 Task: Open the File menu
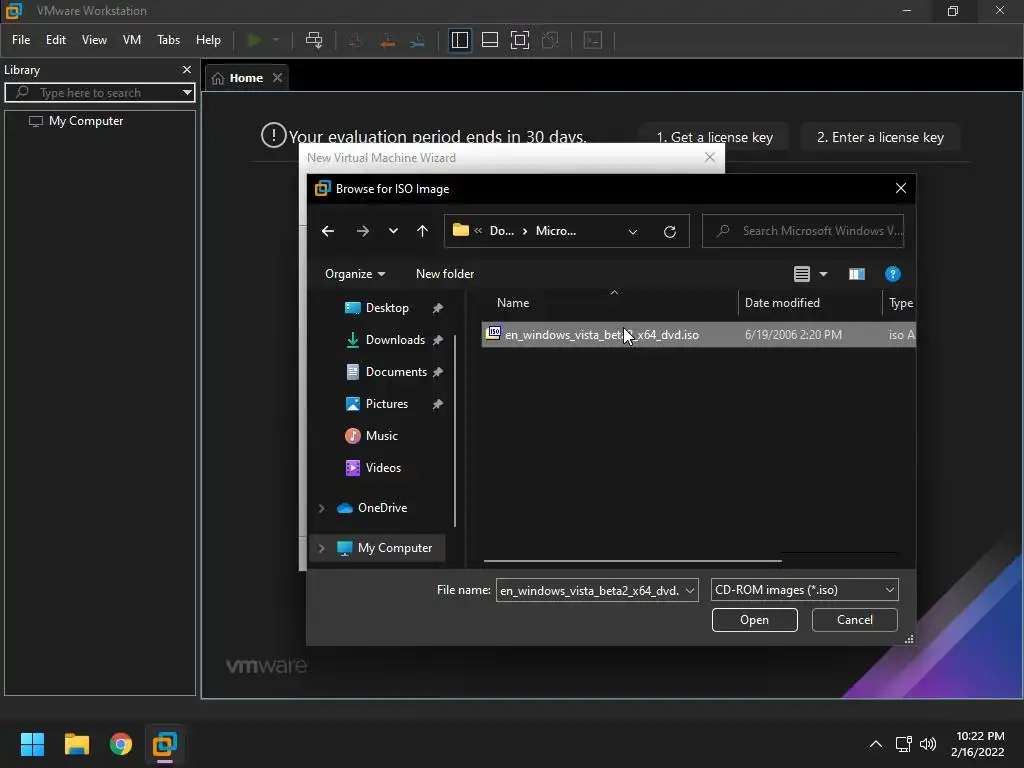tap(21, 40)
